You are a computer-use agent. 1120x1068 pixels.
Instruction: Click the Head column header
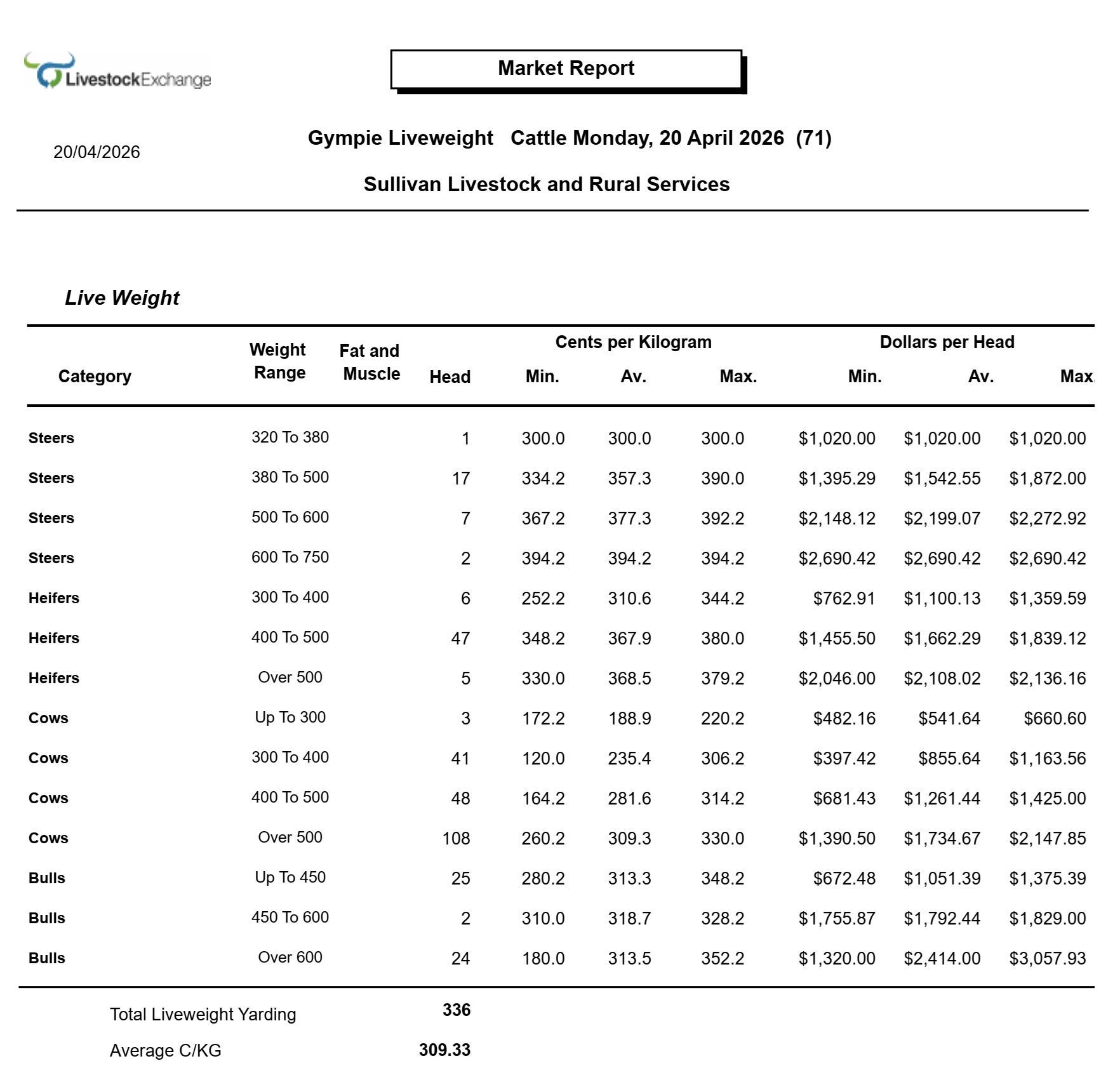(450, 377)
